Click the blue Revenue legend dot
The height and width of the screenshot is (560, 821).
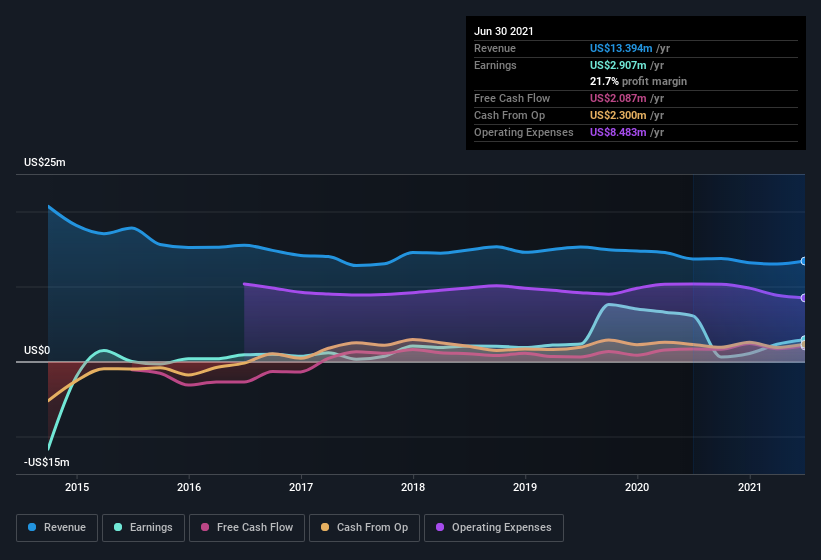(x=32, y=528)
